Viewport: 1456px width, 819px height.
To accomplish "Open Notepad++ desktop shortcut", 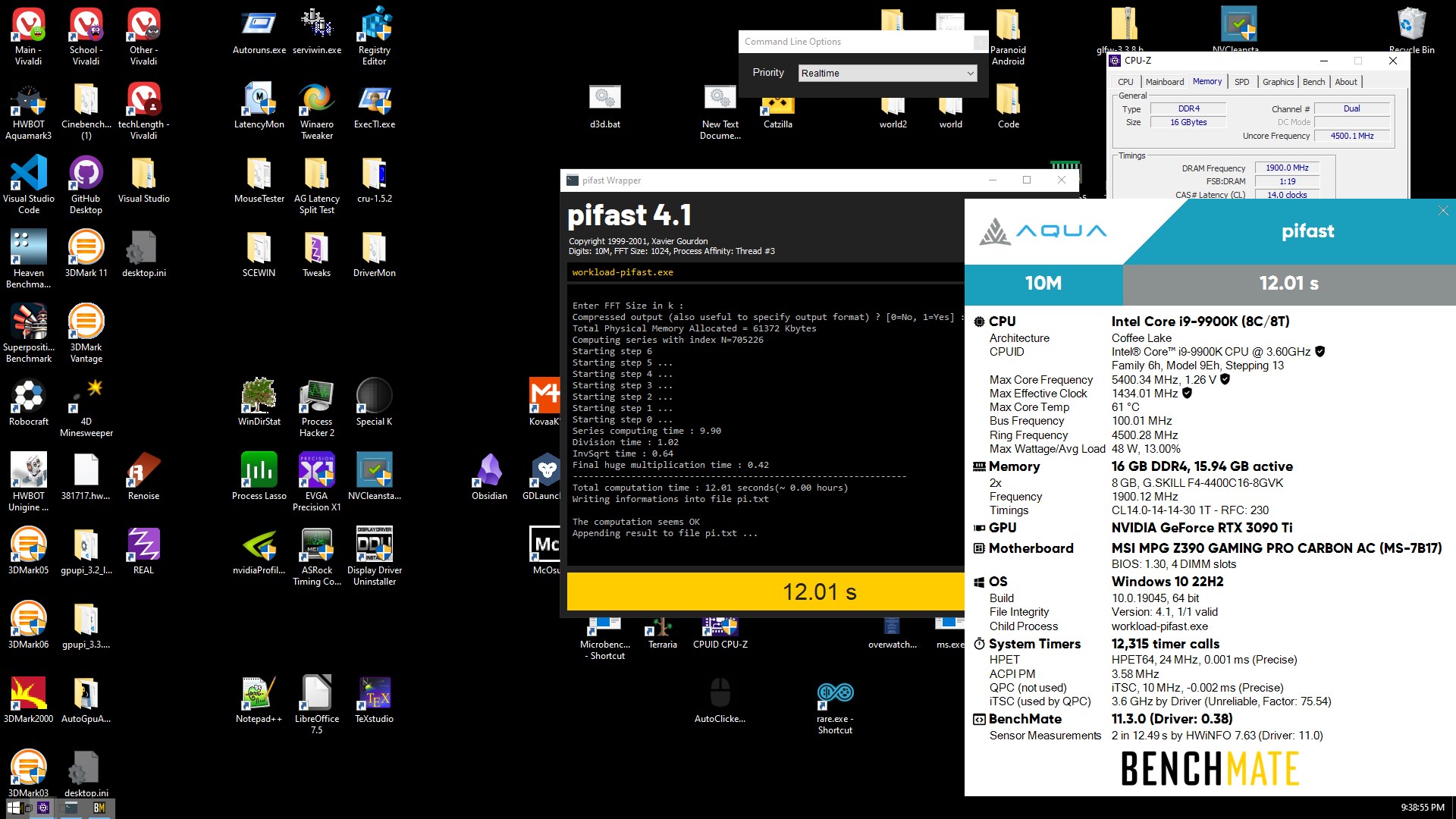I will coord(259,699).
